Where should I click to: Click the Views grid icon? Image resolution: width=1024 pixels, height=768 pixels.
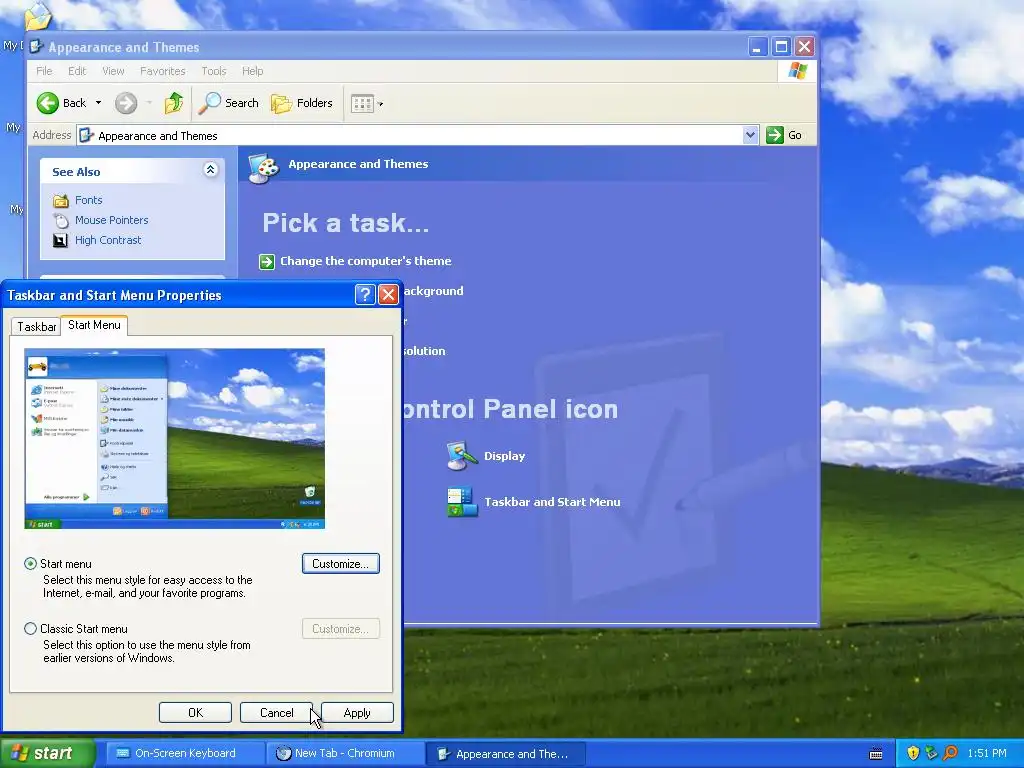click(x=362, y=103)
